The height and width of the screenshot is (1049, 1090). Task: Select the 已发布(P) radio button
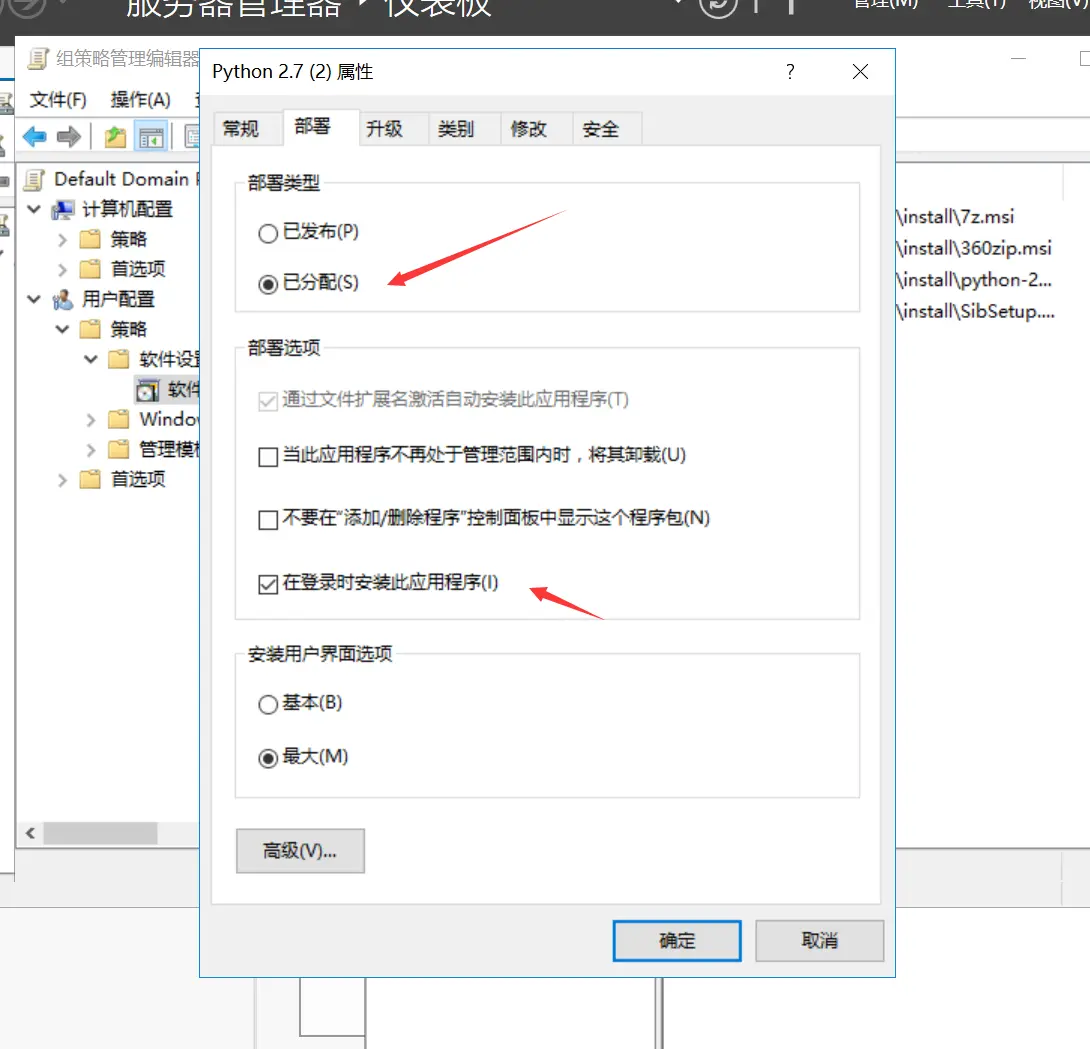point(268,233)
